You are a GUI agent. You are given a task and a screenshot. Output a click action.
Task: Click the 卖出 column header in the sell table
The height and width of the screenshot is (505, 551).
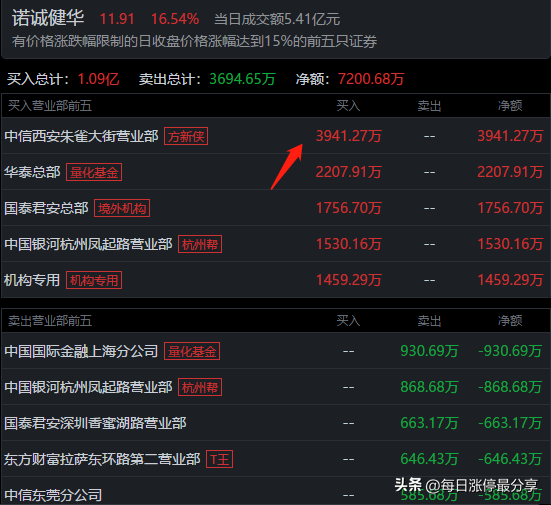[x=429, y=321]
